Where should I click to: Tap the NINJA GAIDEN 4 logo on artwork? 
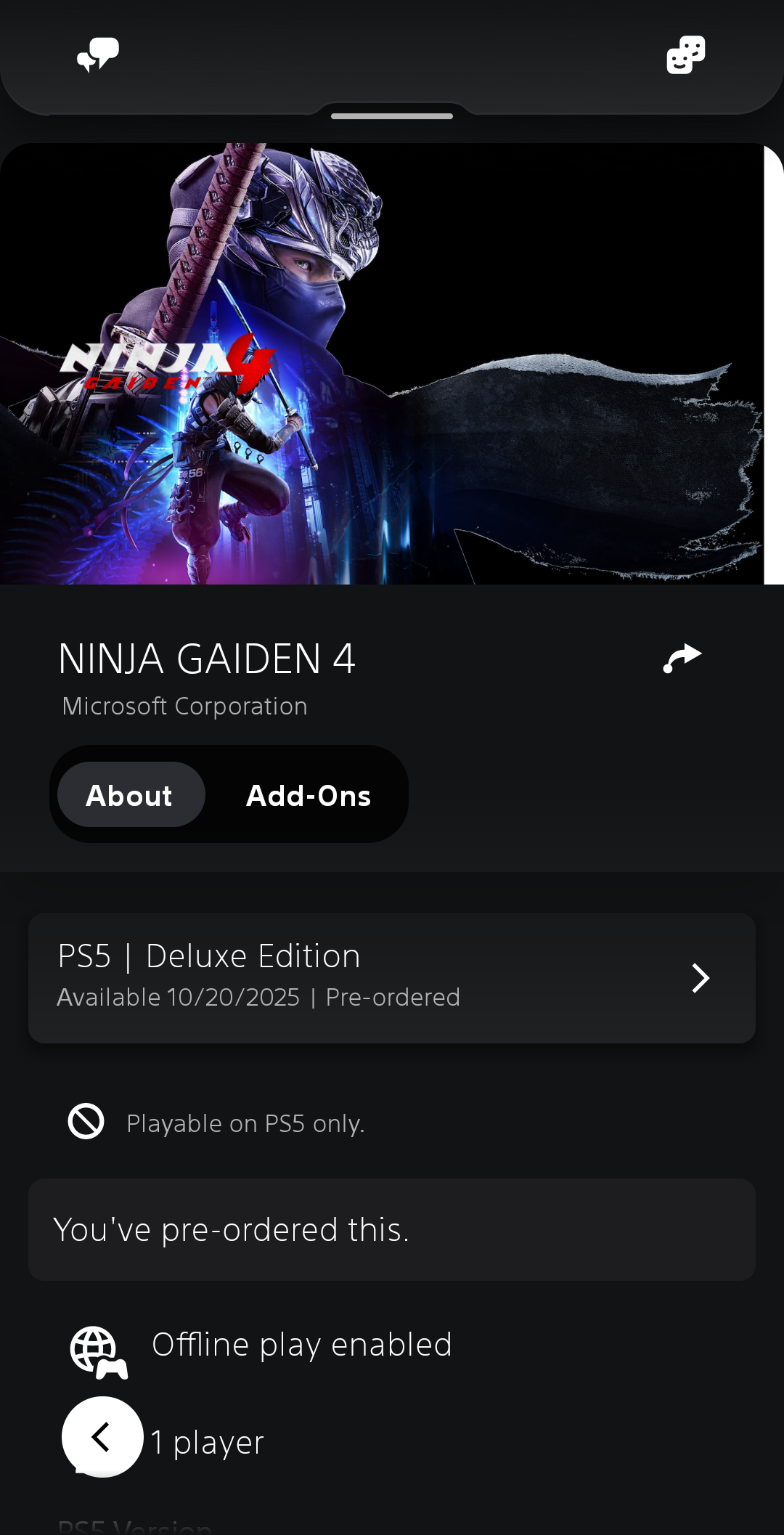click(x=168, y=362)
